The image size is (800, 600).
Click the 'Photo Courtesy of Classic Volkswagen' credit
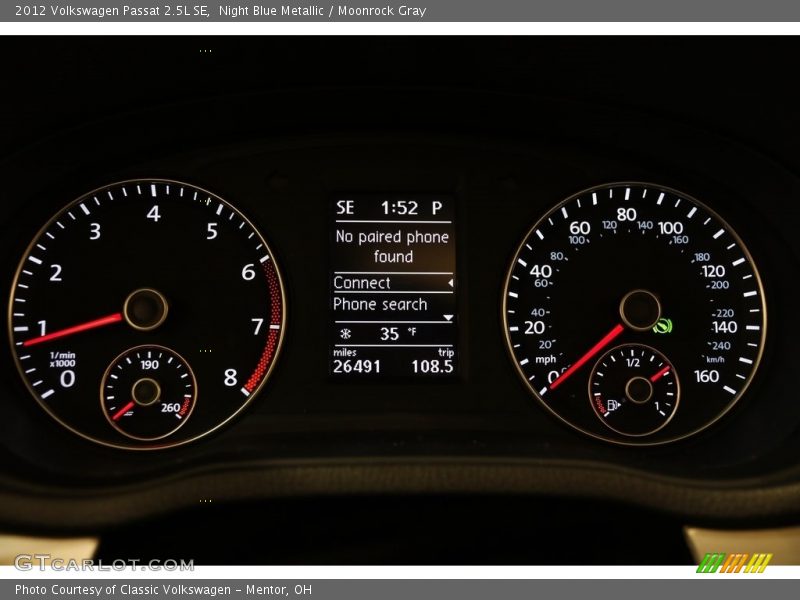pyautogui.click(x=122, y=590)
